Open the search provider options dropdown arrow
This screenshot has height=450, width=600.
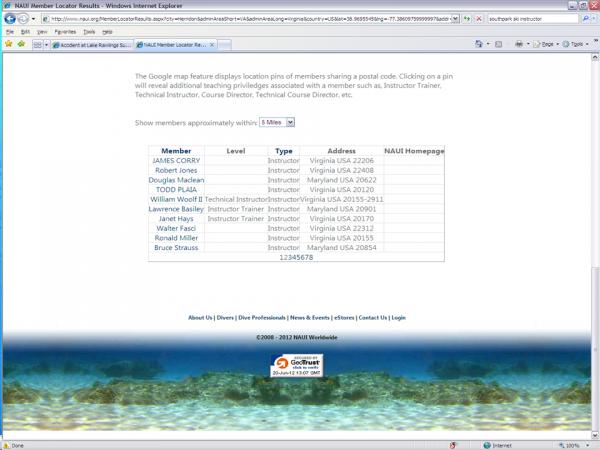tap(593, 19)
